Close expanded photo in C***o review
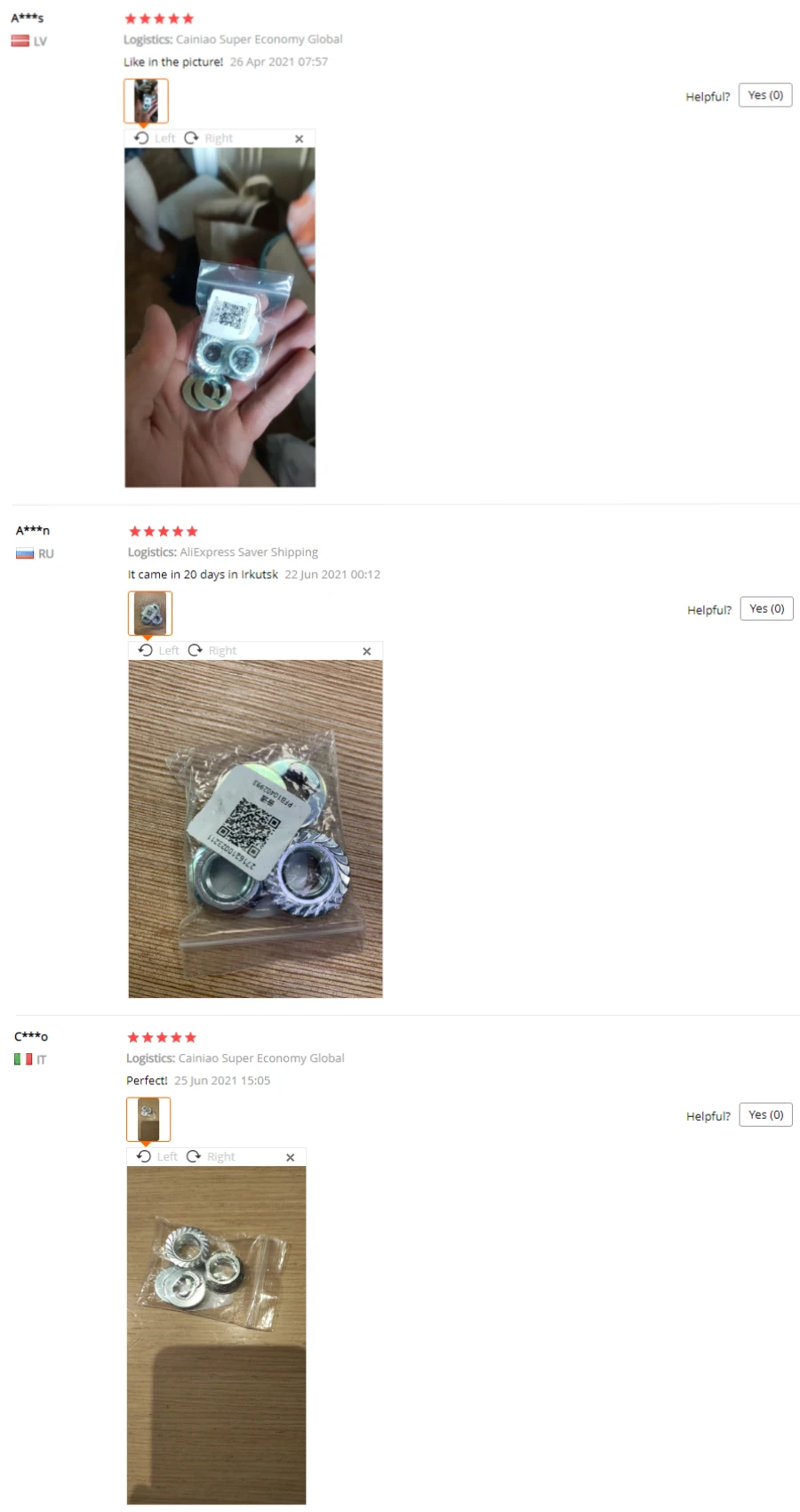This screenshot has height=1512, width=800. pyautogui.click(x=290, y=1157)
